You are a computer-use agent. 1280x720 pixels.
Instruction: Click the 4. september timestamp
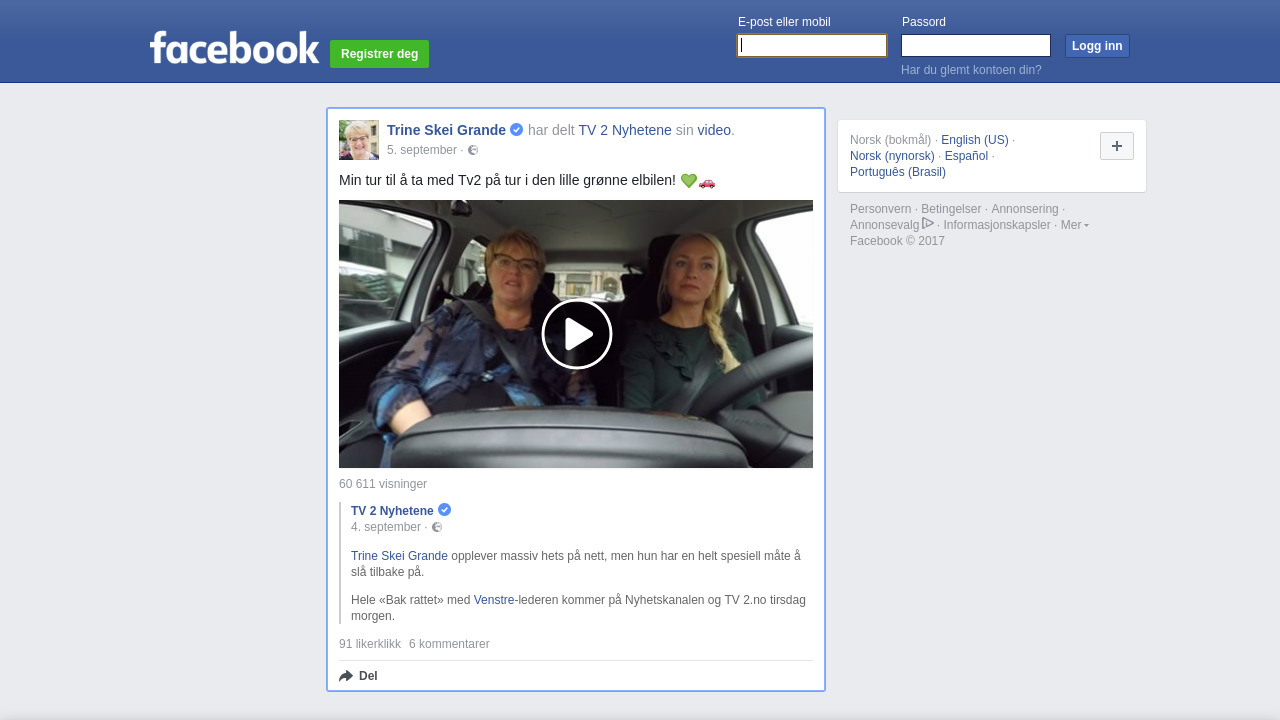pyautogui.click(x=386, y=527)
